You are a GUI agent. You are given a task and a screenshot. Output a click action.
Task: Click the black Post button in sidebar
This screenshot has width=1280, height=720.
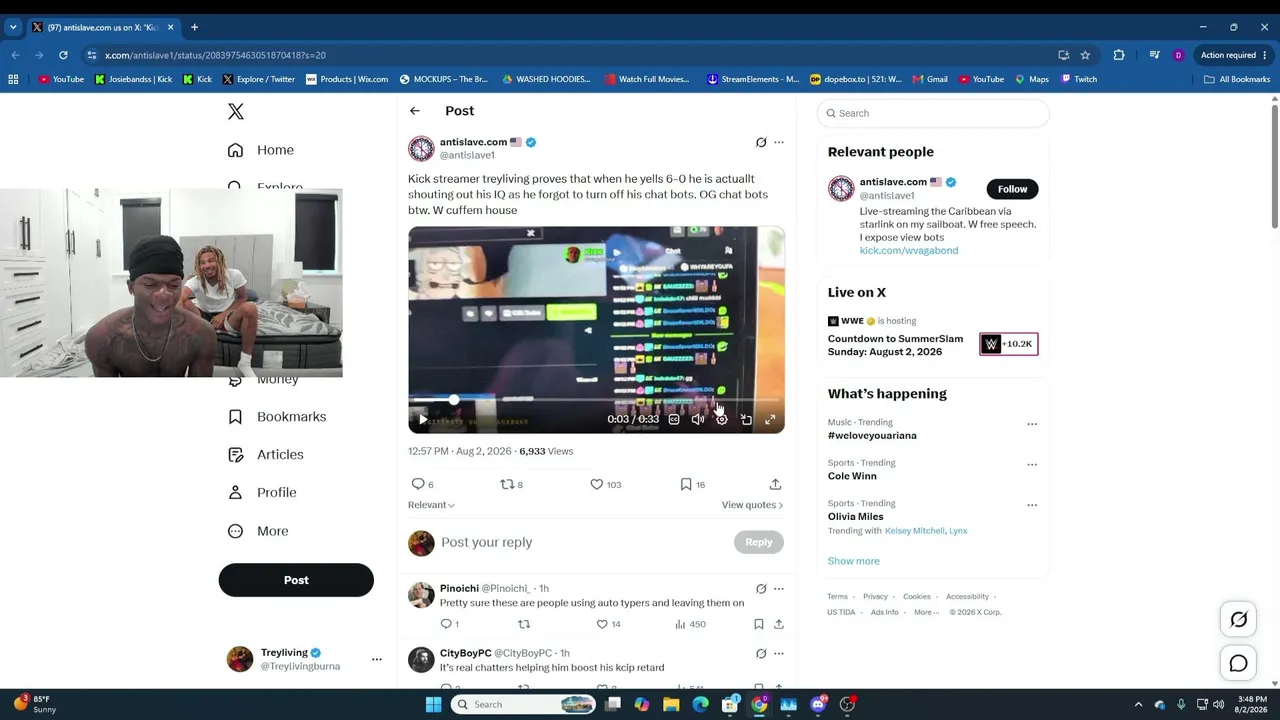pyautogui.click(x=296, y=580)
